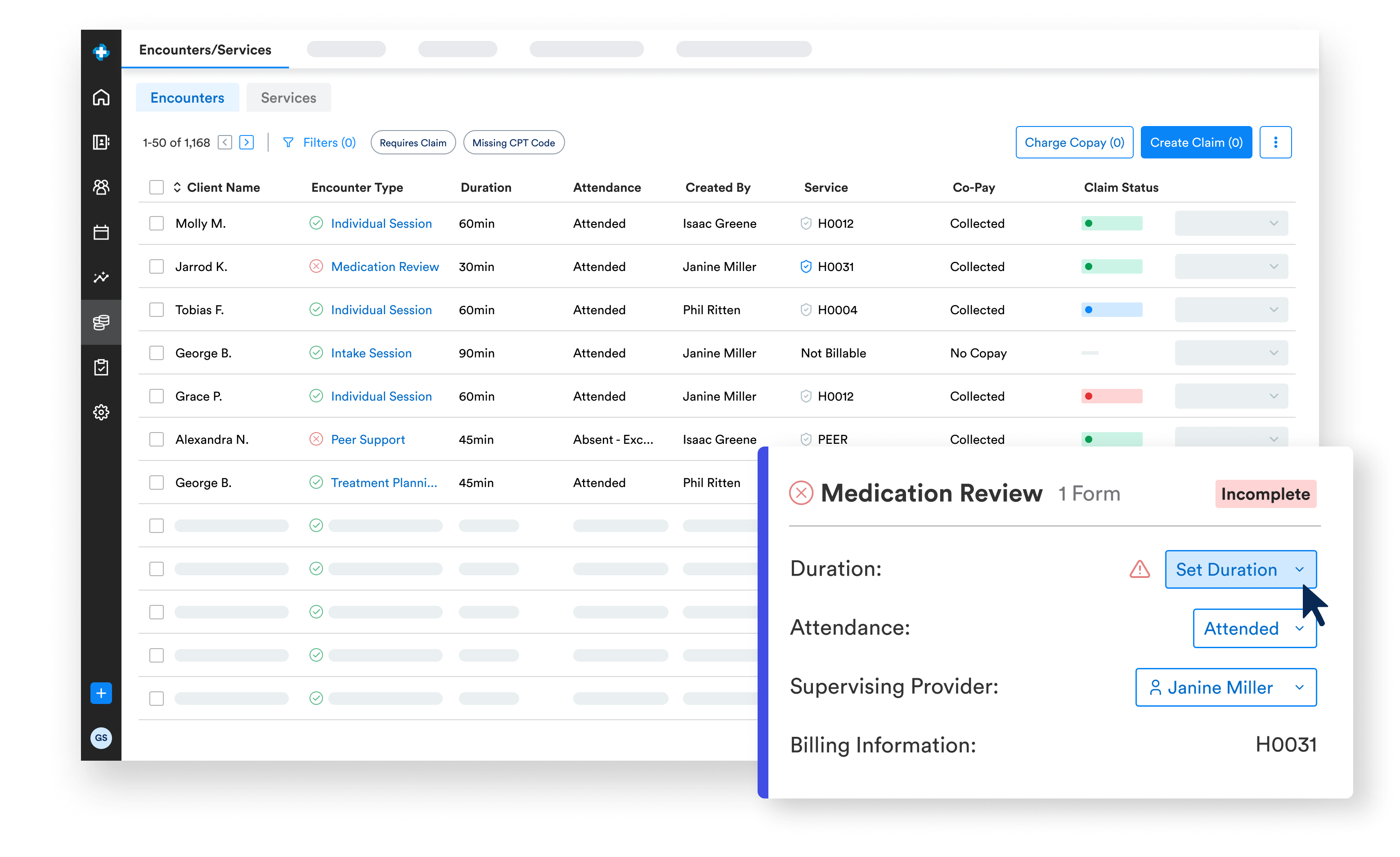Open the calendar icon in sidebar

[x=101, y=232]
